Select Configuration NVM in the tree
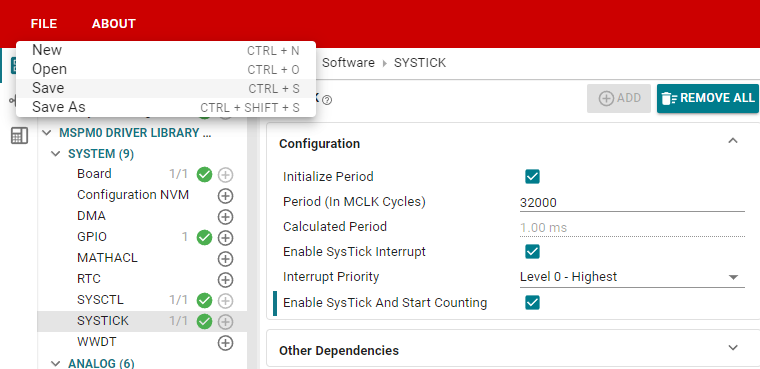Image resolution: width=760 pixels, height=369 pixels. pyautogui.click(x=133, y=195)
